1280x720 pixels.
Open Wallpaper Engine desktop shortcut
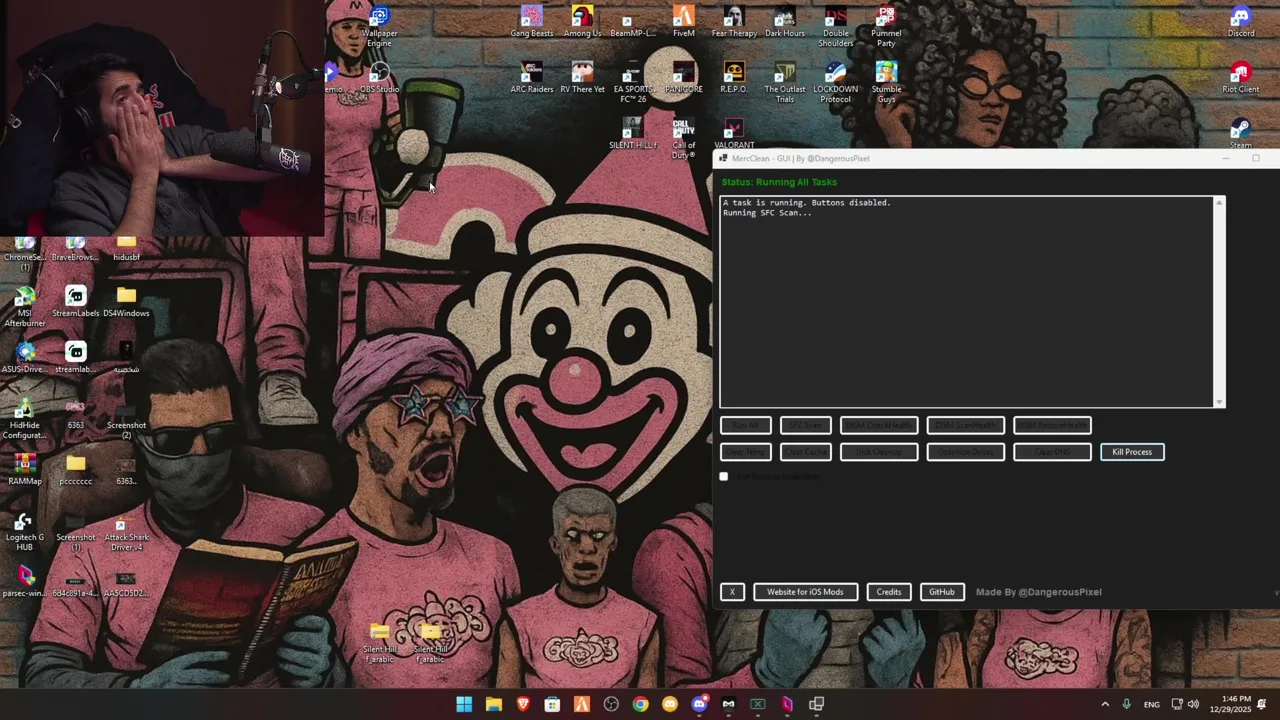pos(379,27)
